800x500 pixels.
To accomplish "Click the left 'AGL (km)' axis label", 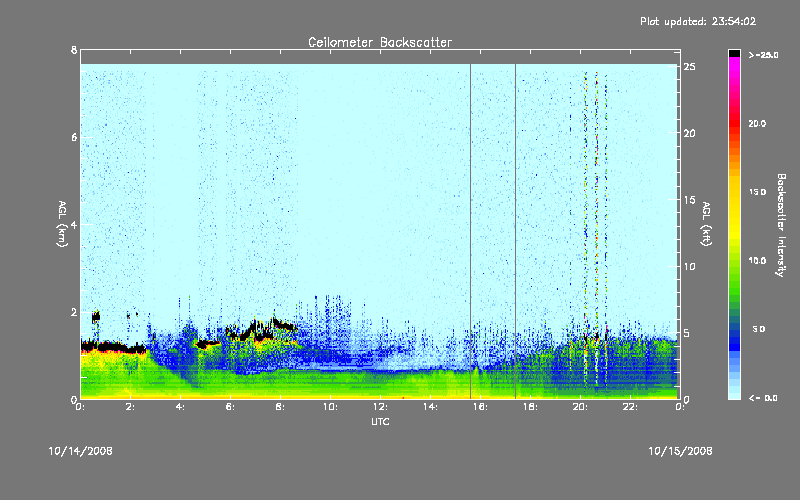I will tap(62, 224).
